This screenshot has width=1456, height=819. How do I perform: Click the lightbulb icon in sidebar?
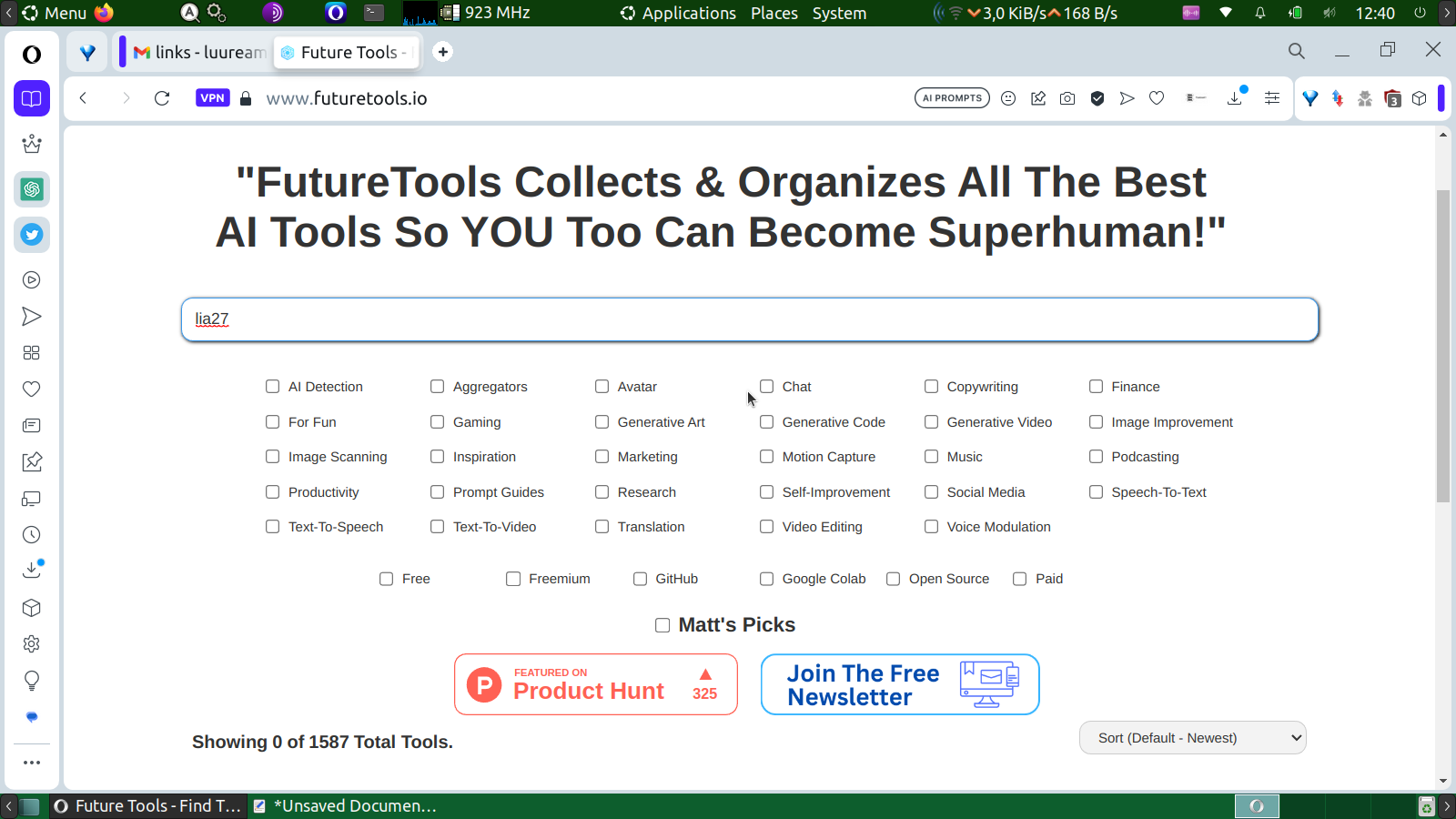coord(32,681)
